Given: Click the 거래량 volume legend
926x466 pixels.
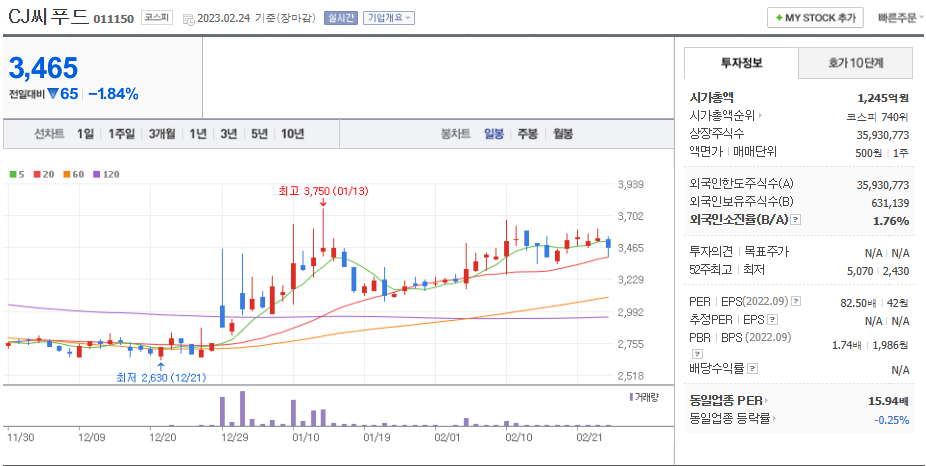Looking at the screenshot, I should (x=644, y=397).
